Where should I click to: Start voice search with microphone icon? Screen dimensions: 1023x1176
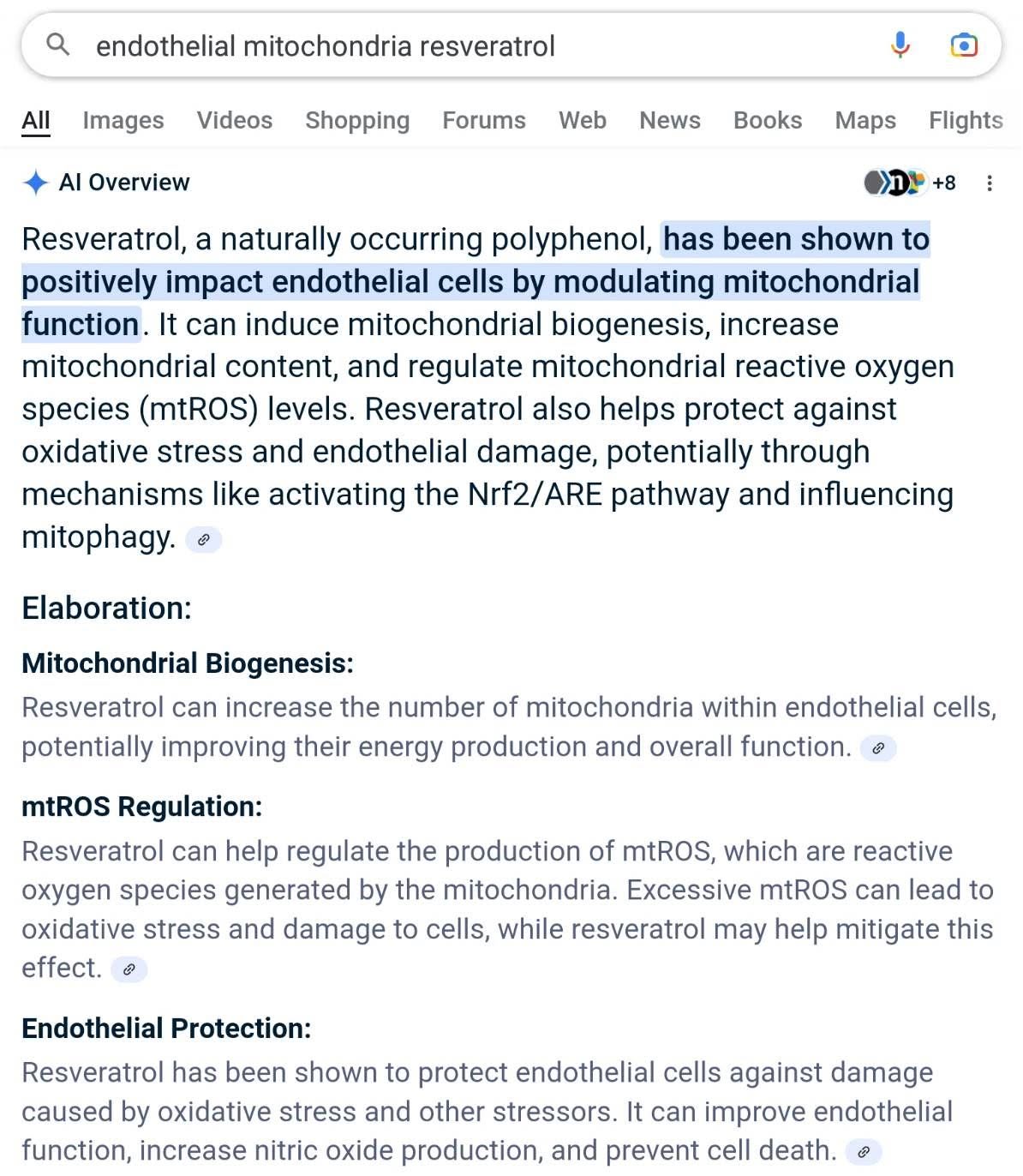pos(900,45)
